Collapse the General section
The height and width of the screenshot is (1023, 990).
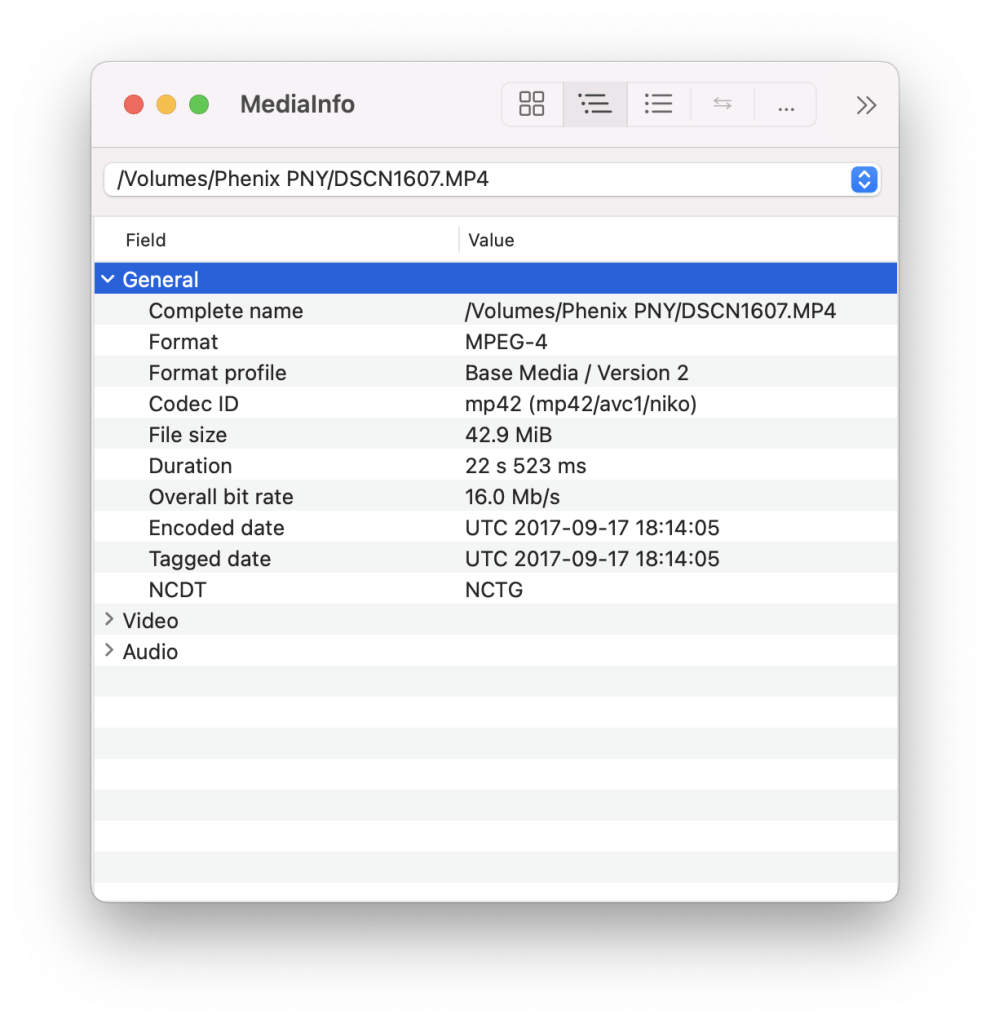tap(108, 279)
